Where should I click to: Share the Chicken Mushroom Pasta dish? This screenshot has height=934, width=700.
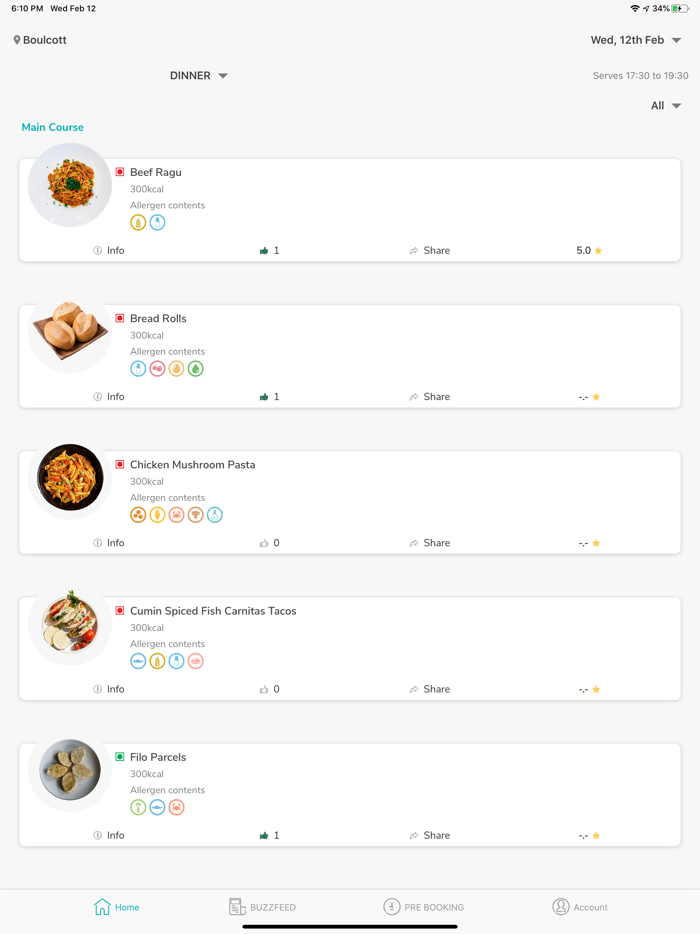[430, 542]
